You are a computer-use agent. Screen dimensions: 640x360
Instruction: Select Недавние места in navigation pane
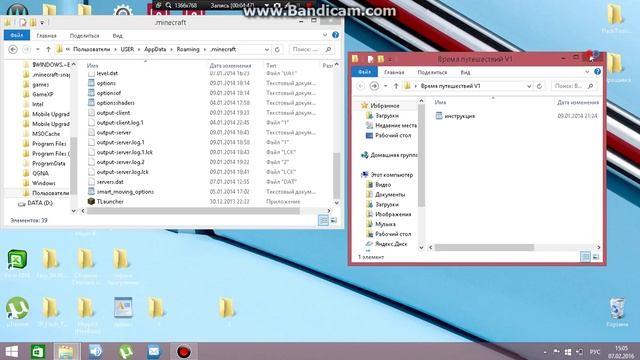coord(396,126)
